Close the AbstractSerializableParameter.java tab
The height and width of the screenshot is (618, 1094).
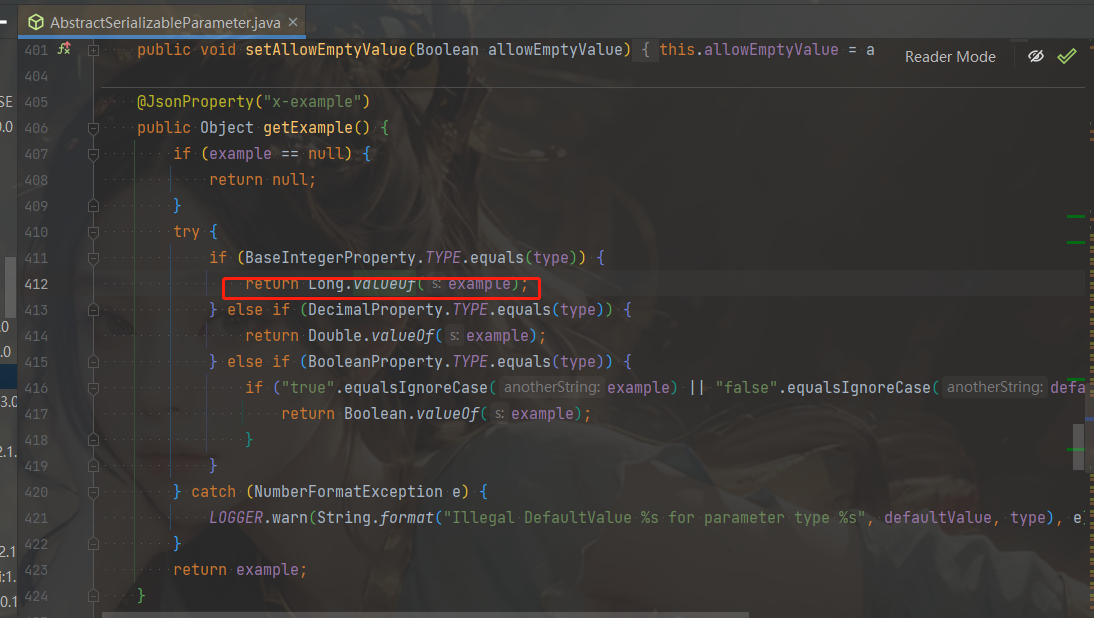tap(293, 20)
